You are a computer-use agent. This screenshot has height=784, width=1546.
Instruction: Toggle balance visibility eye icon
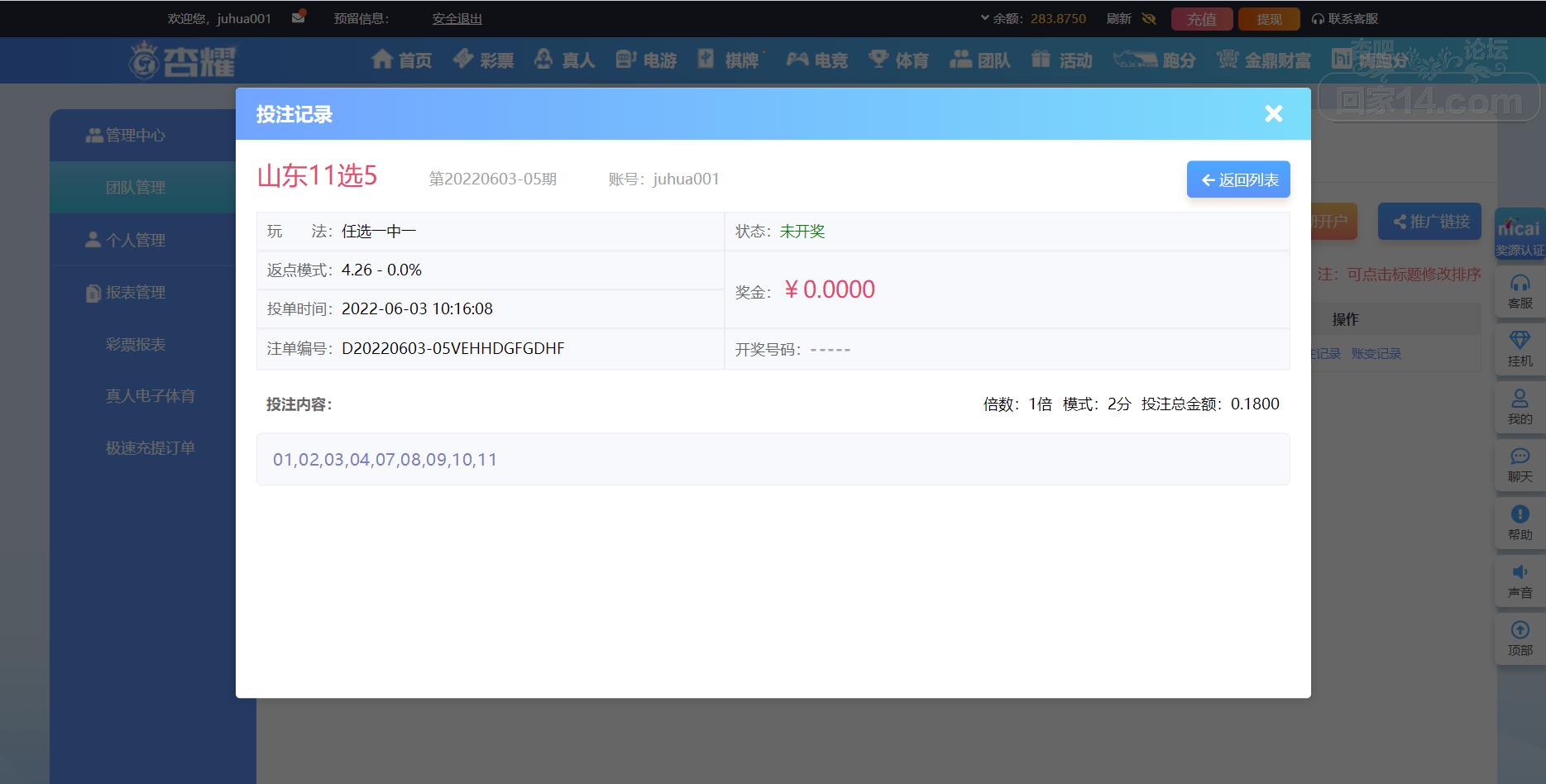[1149, 18]
